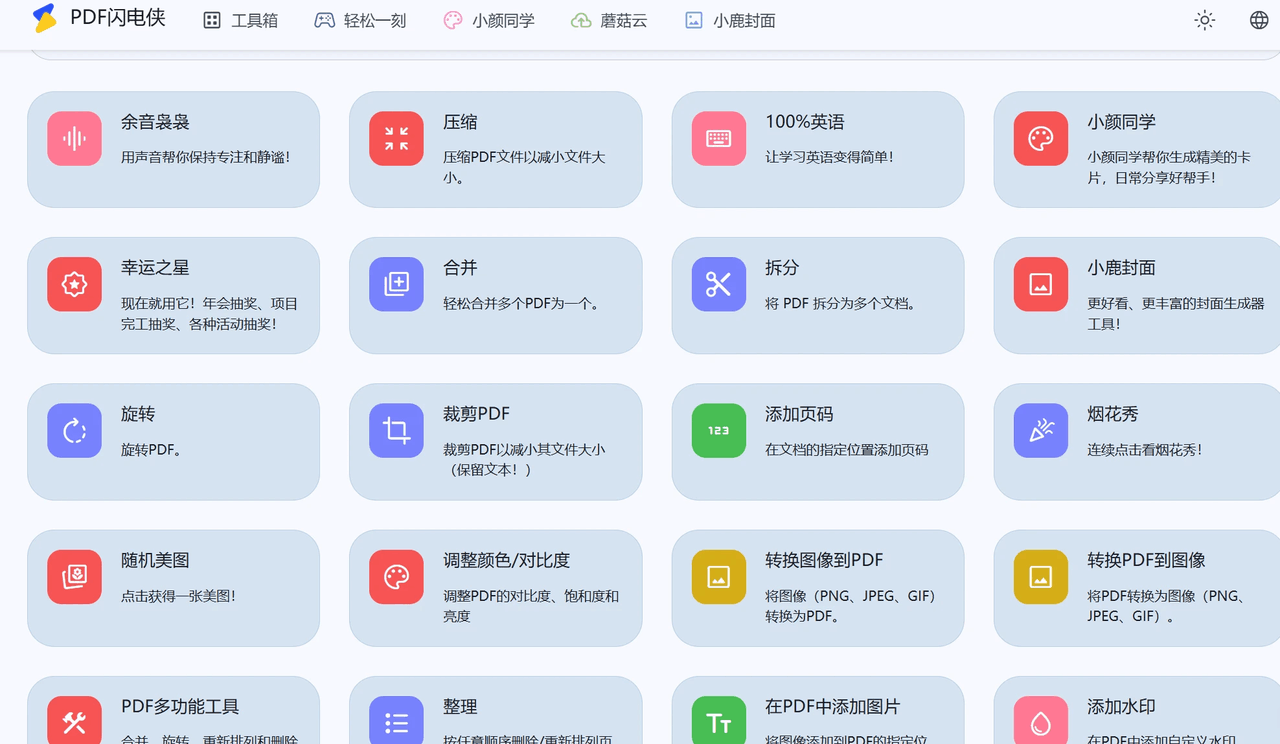Click the 添加页码 123 icon
The height and width of the screenshot is (744, 1280).
coord(719,430)
